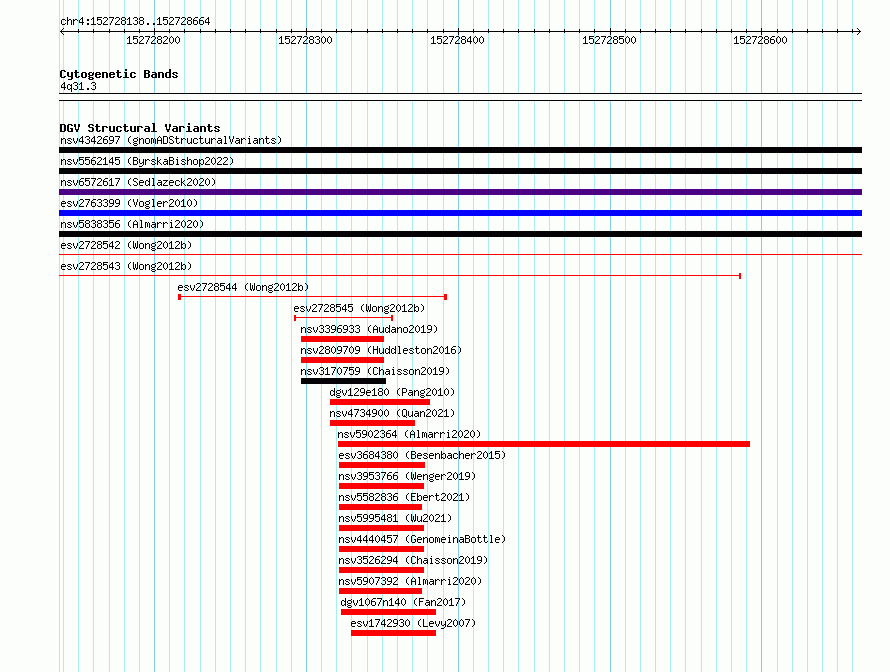Click the nsv4440457 GenomeinaBottle label
This screenshot has height=672, width=890.
click(x=422, y=539)
